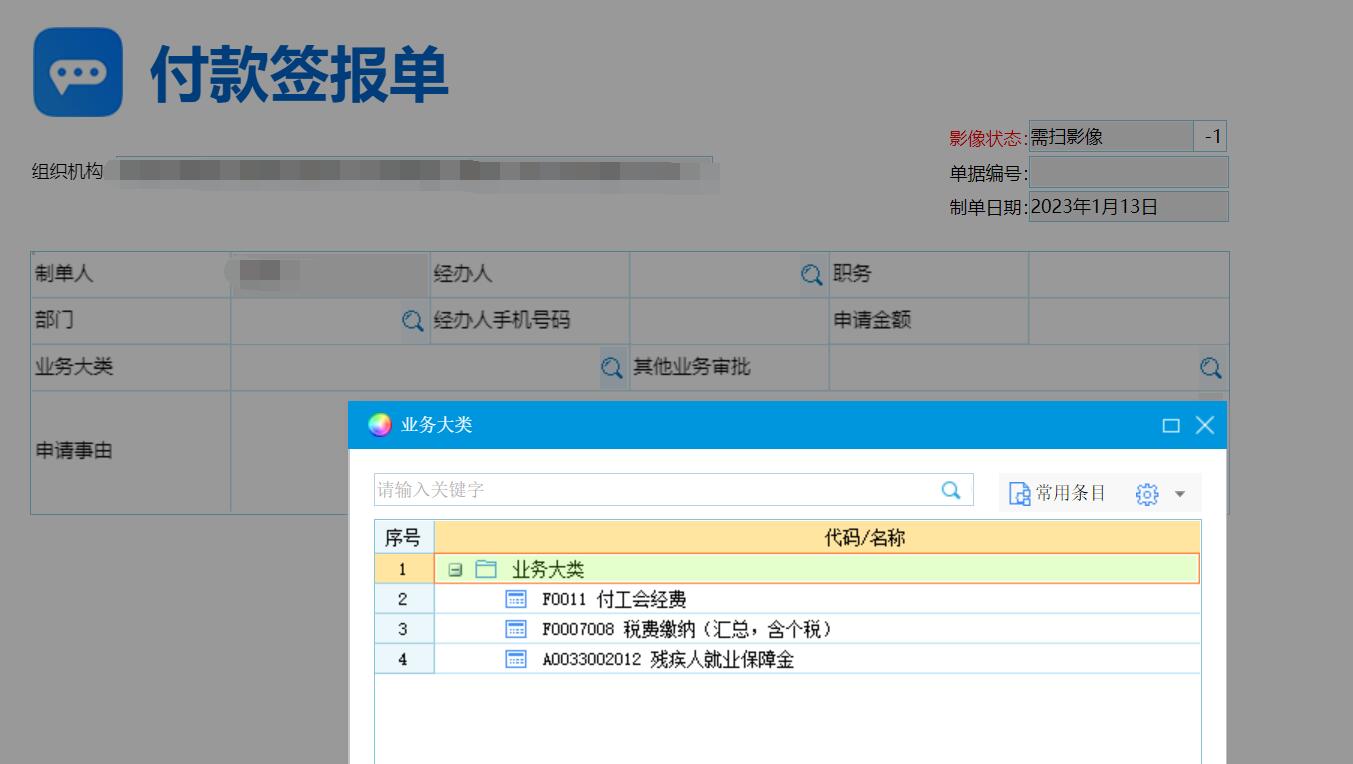Click the 影像状态 需扫影像 field
Image resolution: width=1353 pixels, height=764 pixels.
1110,137
